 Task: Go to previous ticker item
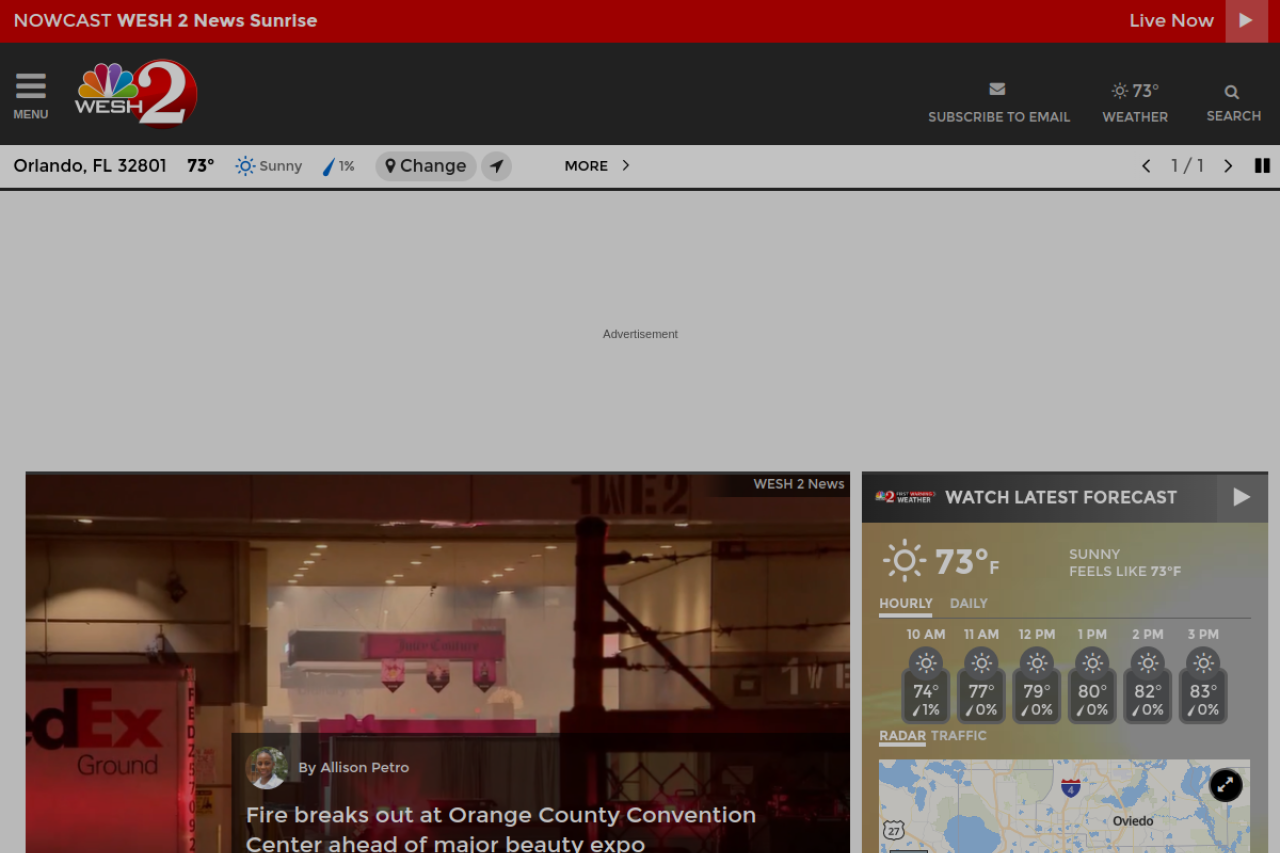(x=1146, y=166)
